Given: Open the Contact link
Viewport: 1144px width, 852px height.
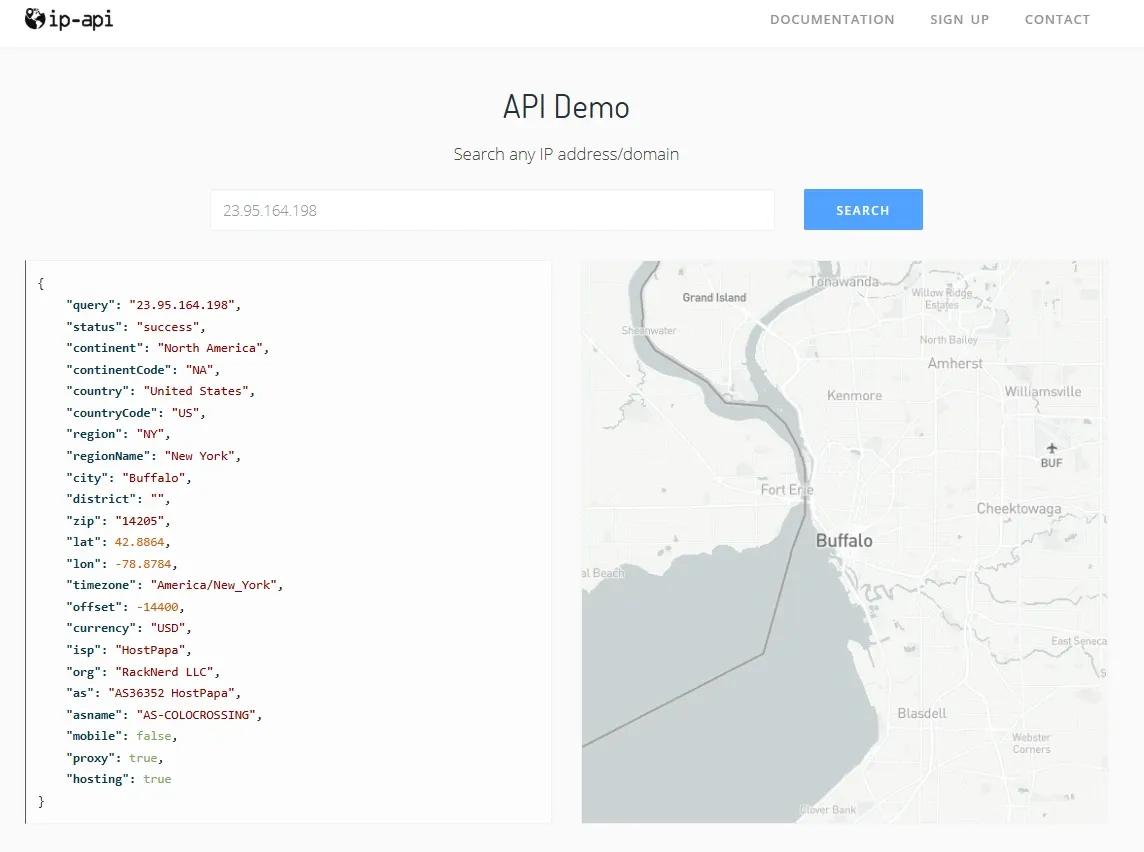Looking at the screenshot, I should tap(1057, 20).
